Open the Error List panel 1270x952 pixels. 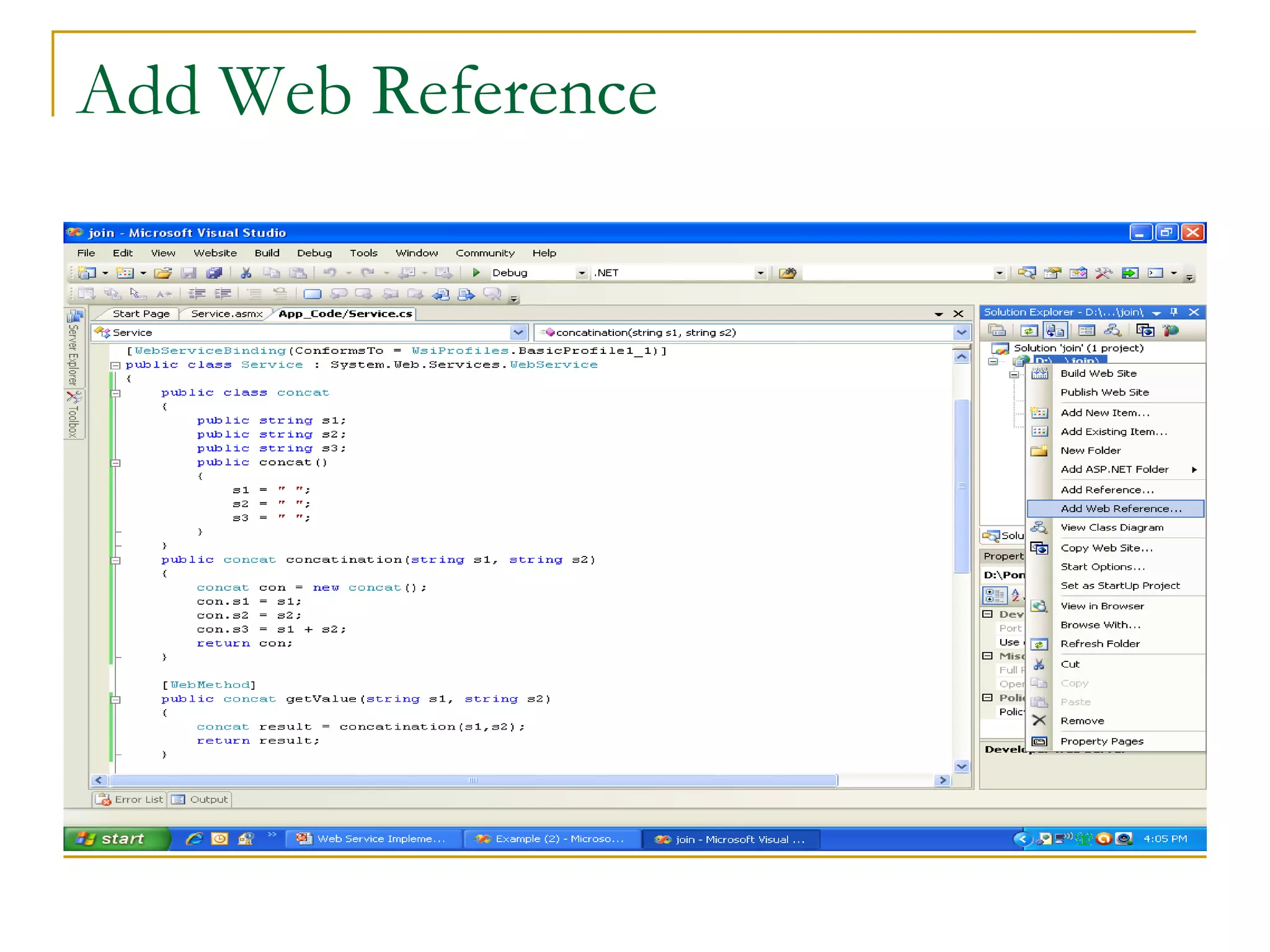pos(130,800)
